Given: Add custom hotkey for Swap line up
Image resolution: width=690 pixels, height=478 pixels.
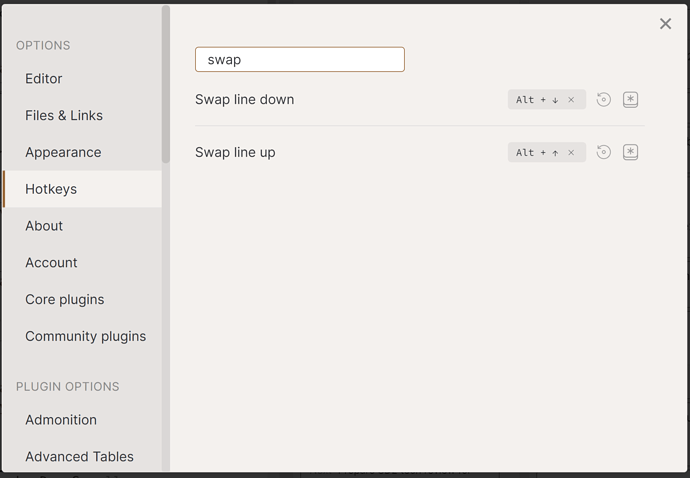Looking at the screenshot, I should pyautogui.click(x=631, y=152).
